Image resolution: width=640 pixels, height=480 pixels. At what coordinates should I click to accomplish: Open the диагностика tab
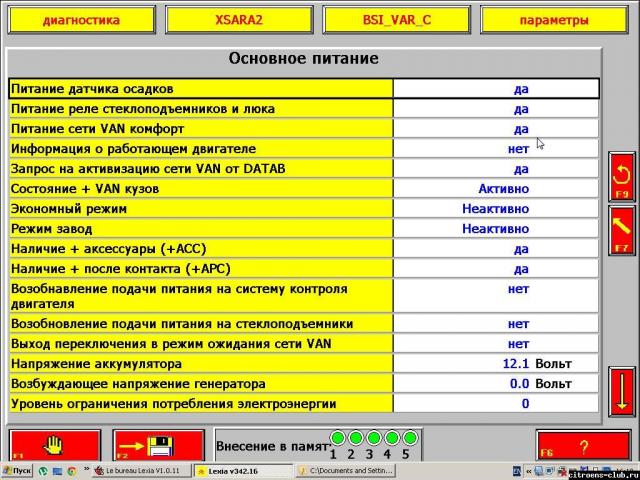(81, 19)
